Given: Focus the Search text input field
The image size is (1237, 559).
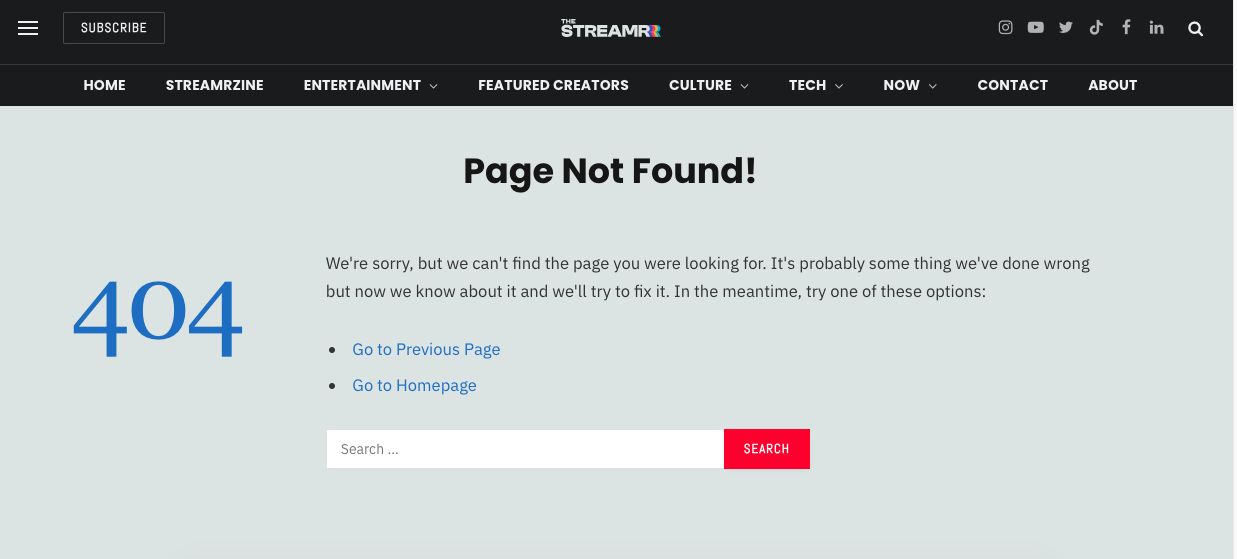Looking at the screenshot, I should click(524, 449).
